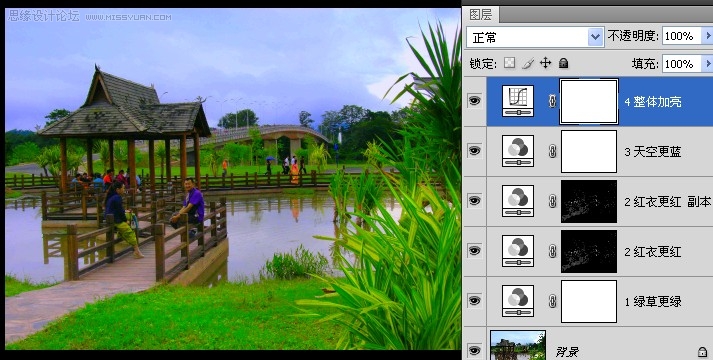Viewport: 713px width, 360px height.
Task: Click link icon on 1 绿草更绿 layer
Action: tap(552, 301)
